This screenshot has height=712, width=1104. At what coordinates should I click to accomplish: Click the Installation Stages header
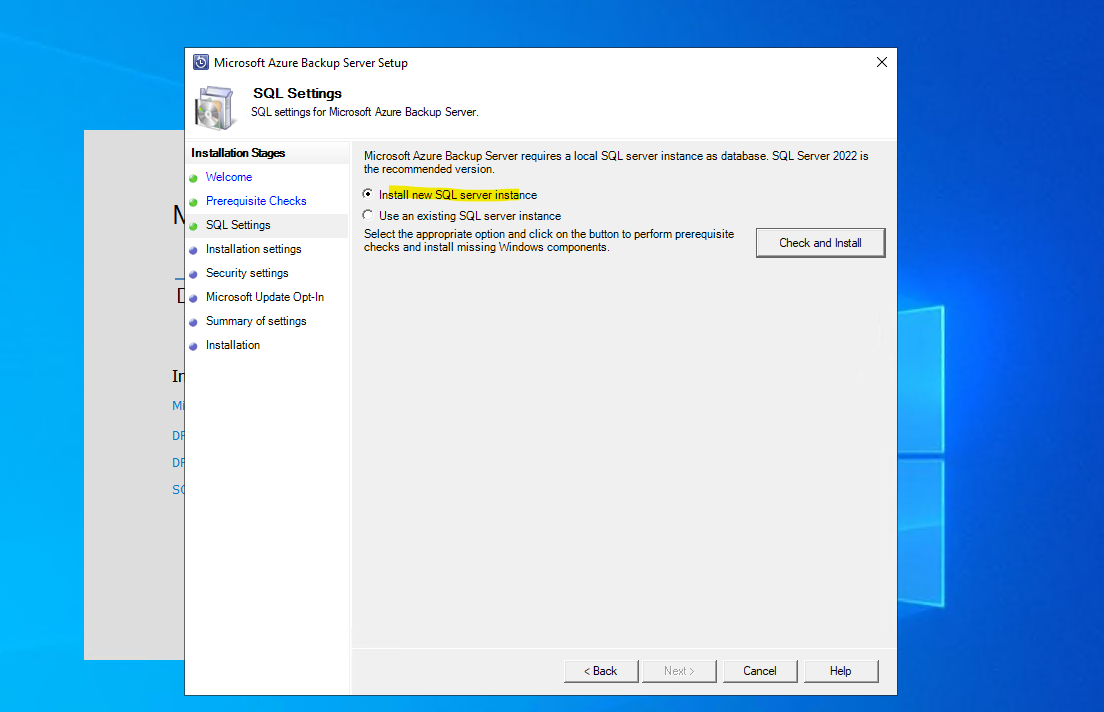pos(238,153)
